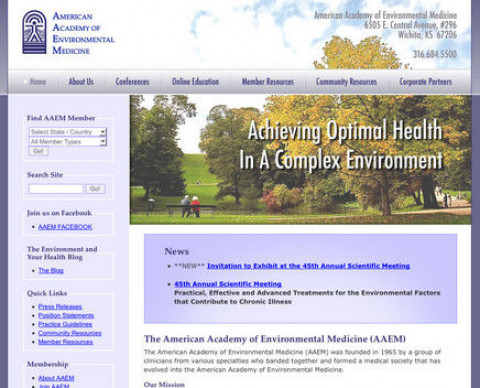Open the Position Statements quick link

[66, 315]
